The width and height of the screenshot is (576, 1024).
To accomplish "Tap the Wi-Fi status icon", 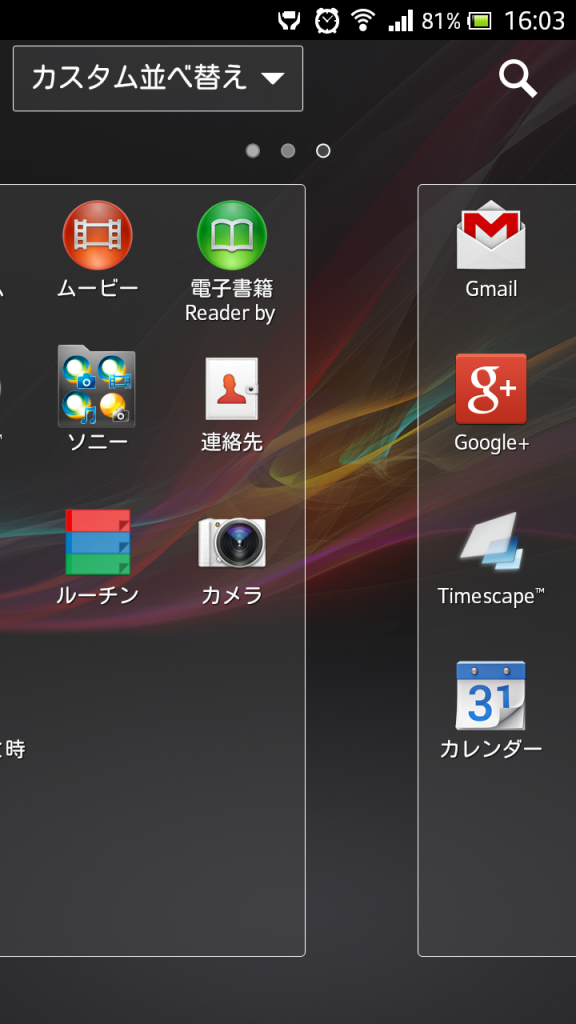I will pyautogui.click(x=362, y=20).
